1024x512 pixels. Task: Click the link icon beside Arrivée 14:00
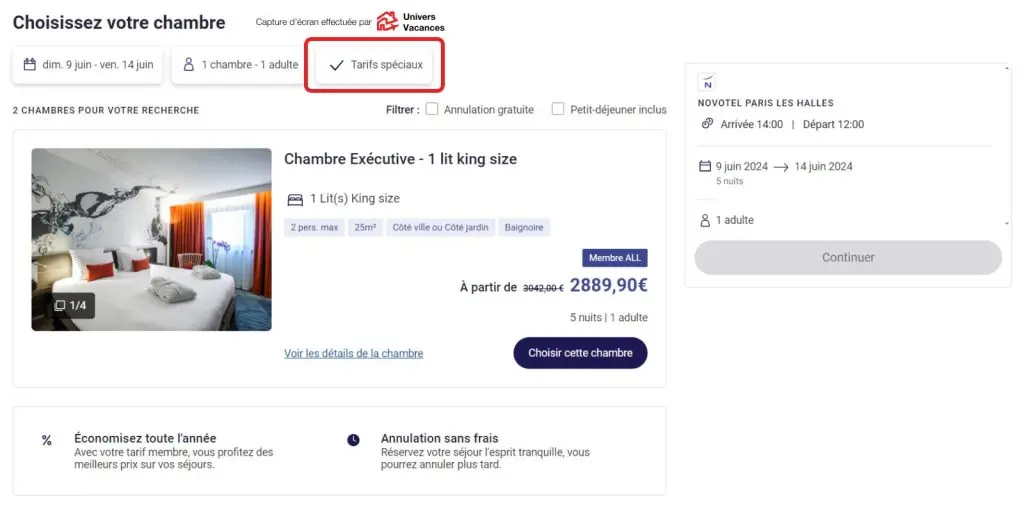pos(707,124)
